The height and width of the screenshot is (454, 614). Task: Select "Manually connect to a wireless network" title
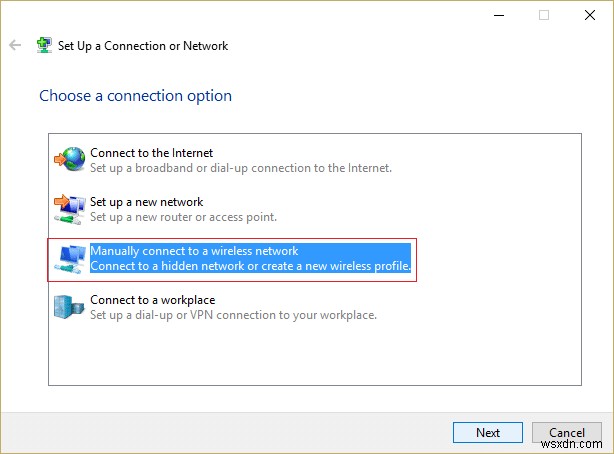pos(194,251)
